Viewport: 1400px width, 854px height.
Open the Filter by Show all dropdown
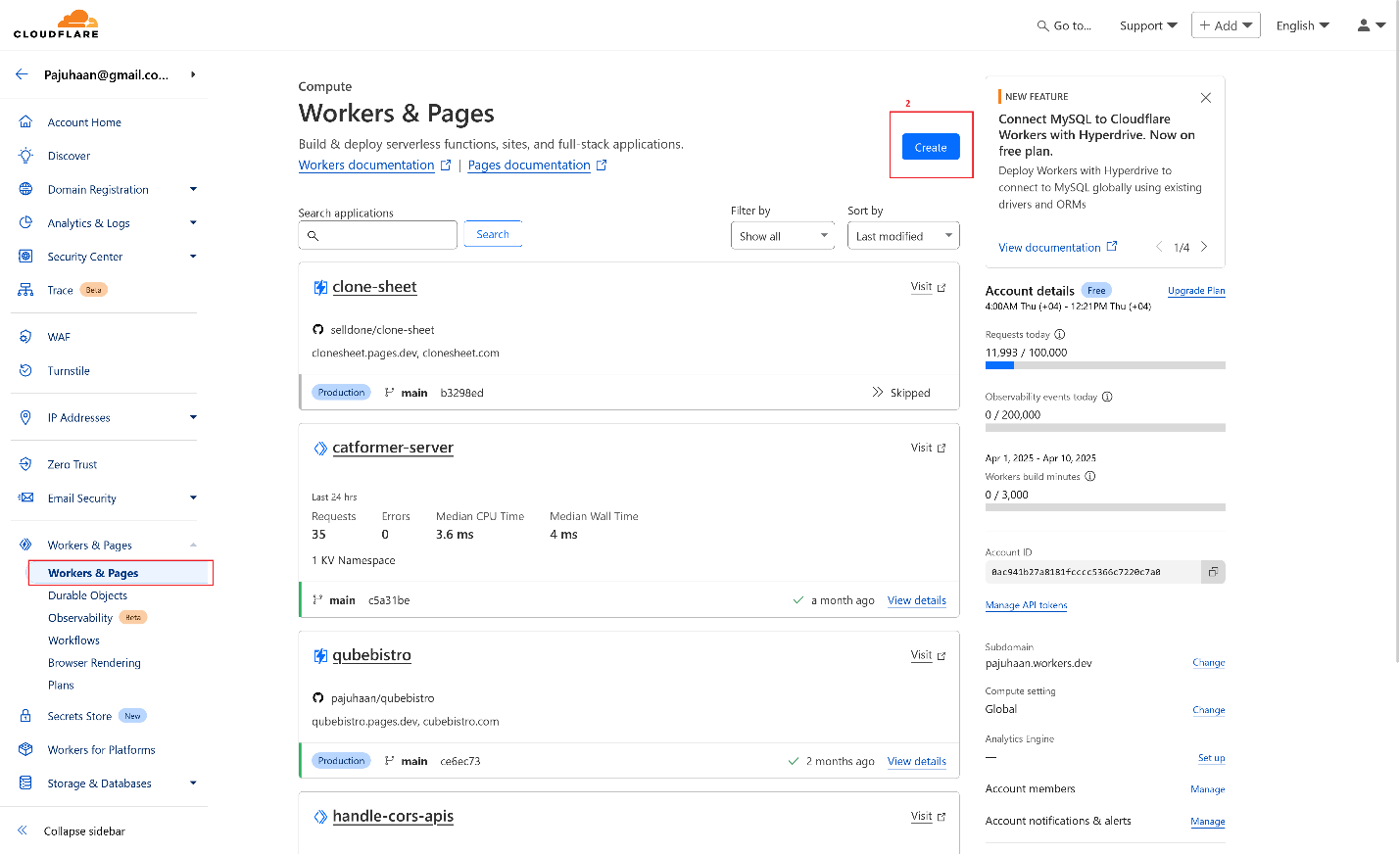(782, 236)
